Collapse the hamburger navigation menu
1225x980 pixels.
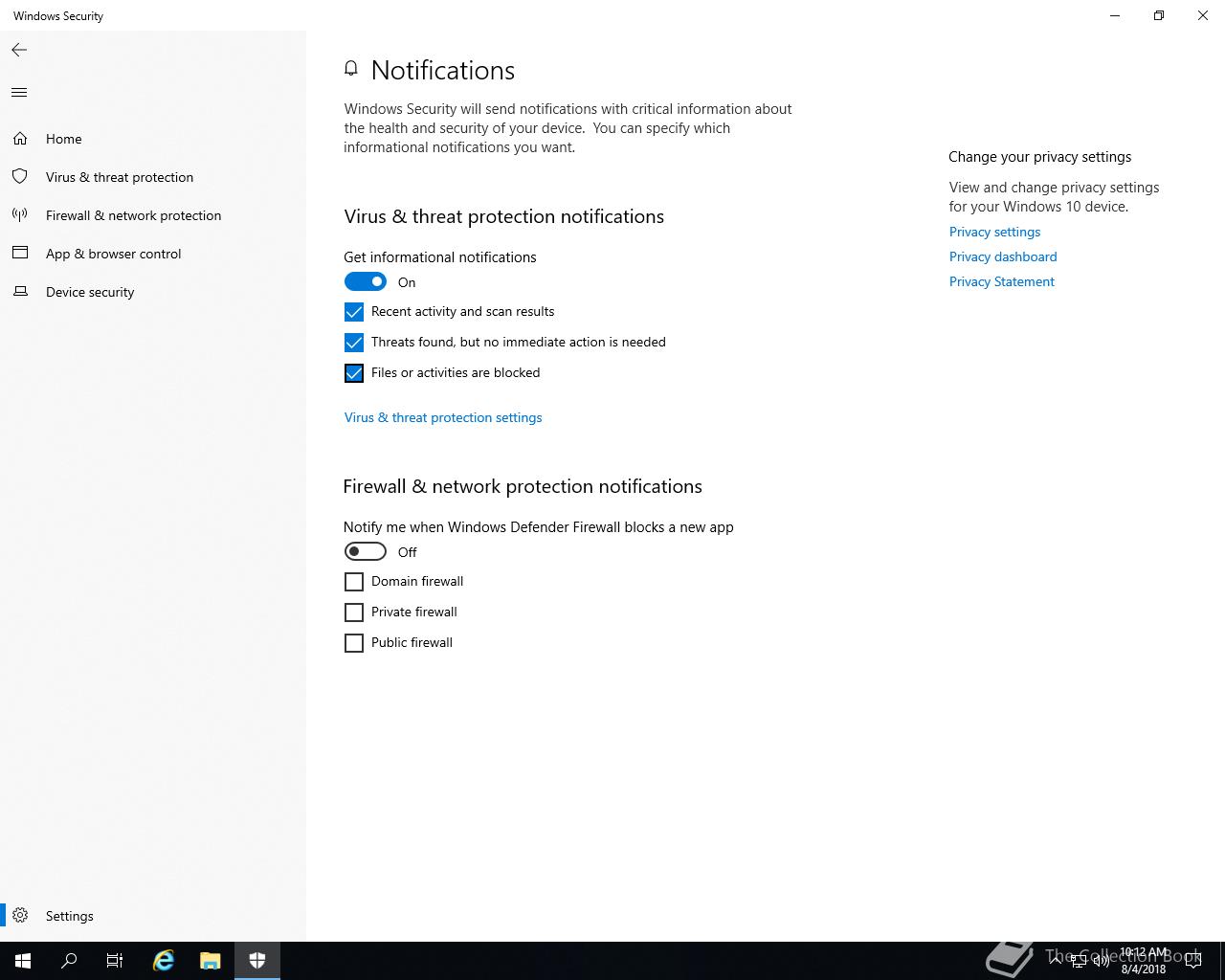tap(19, 93)
